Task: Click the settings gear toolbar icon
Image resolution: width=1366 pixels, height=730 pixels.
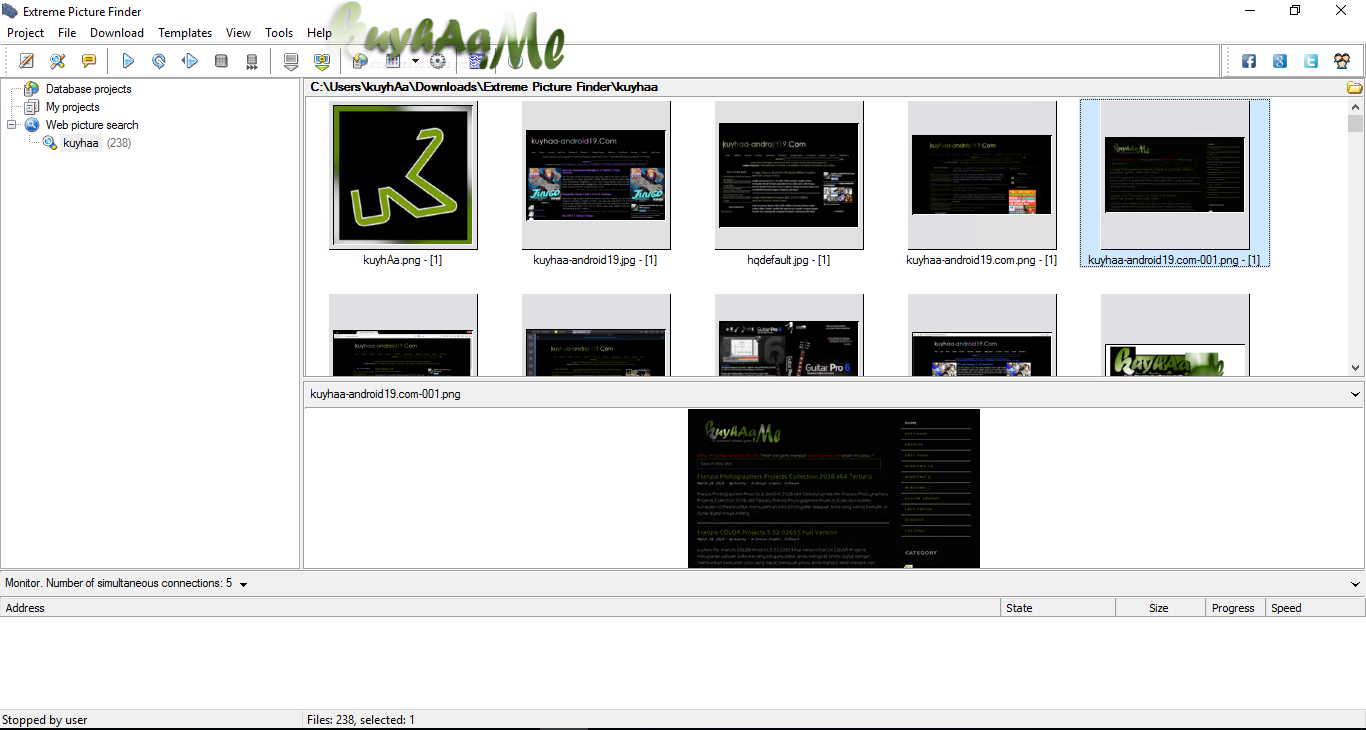Action: point(437,61)
